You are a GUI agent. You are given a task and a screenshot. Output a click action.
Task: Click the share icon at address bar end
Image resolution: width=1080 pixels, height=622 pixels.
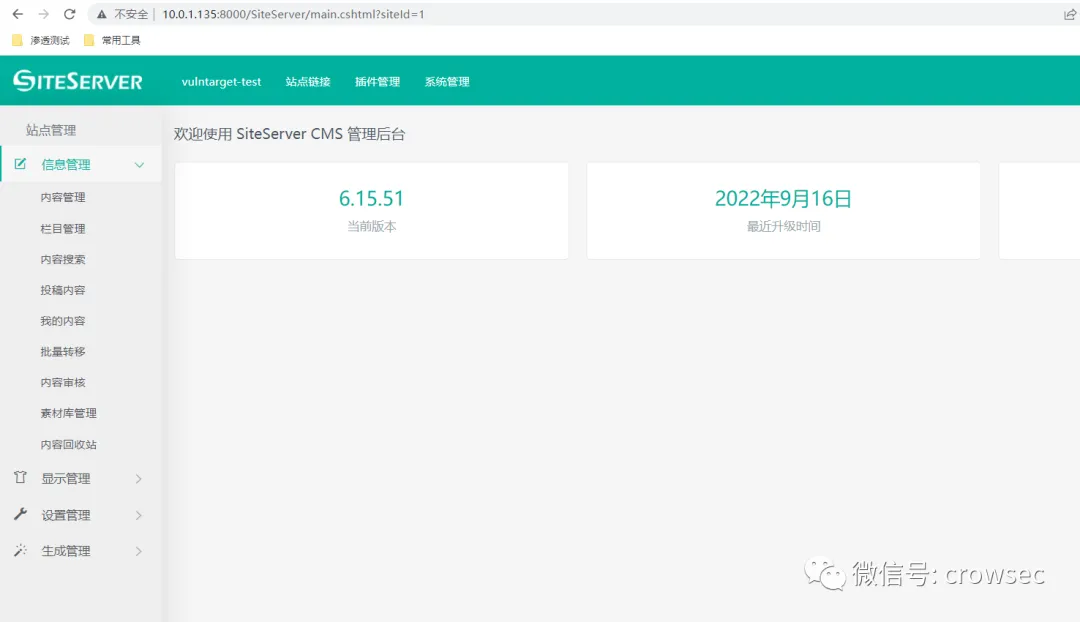coord(1070,14)
